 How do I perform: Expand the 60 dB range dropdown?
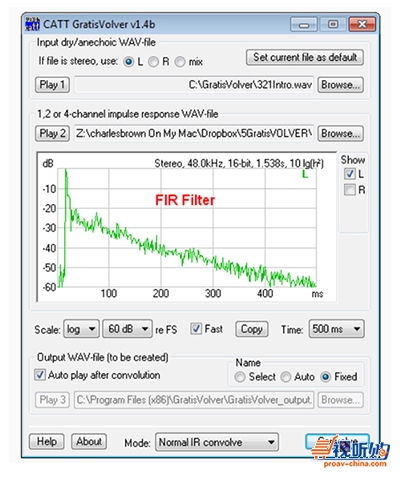(127, 329)
